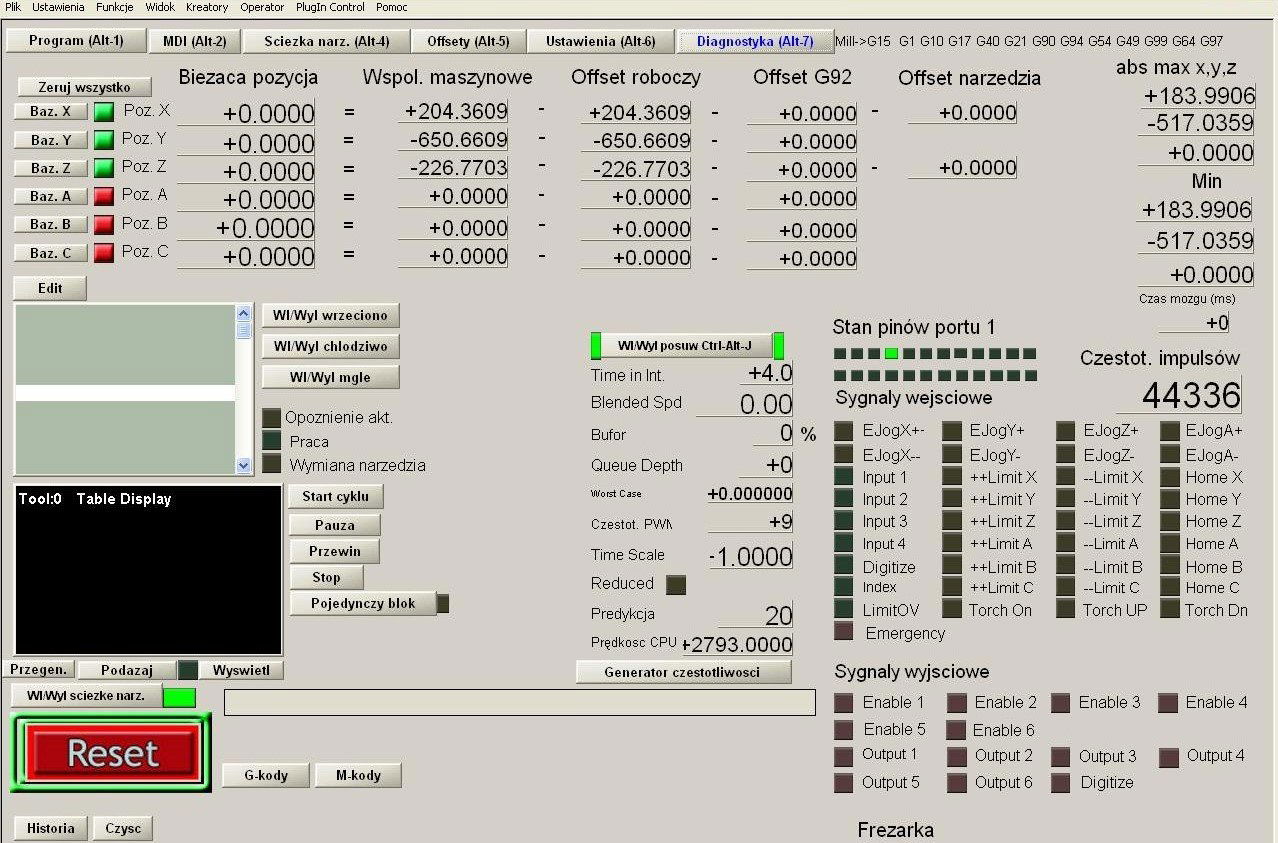The height and width of the screenshot is (843, 1278).
Task: Switch to Offsety (Alt-5) tab
Action: [468, 41]
